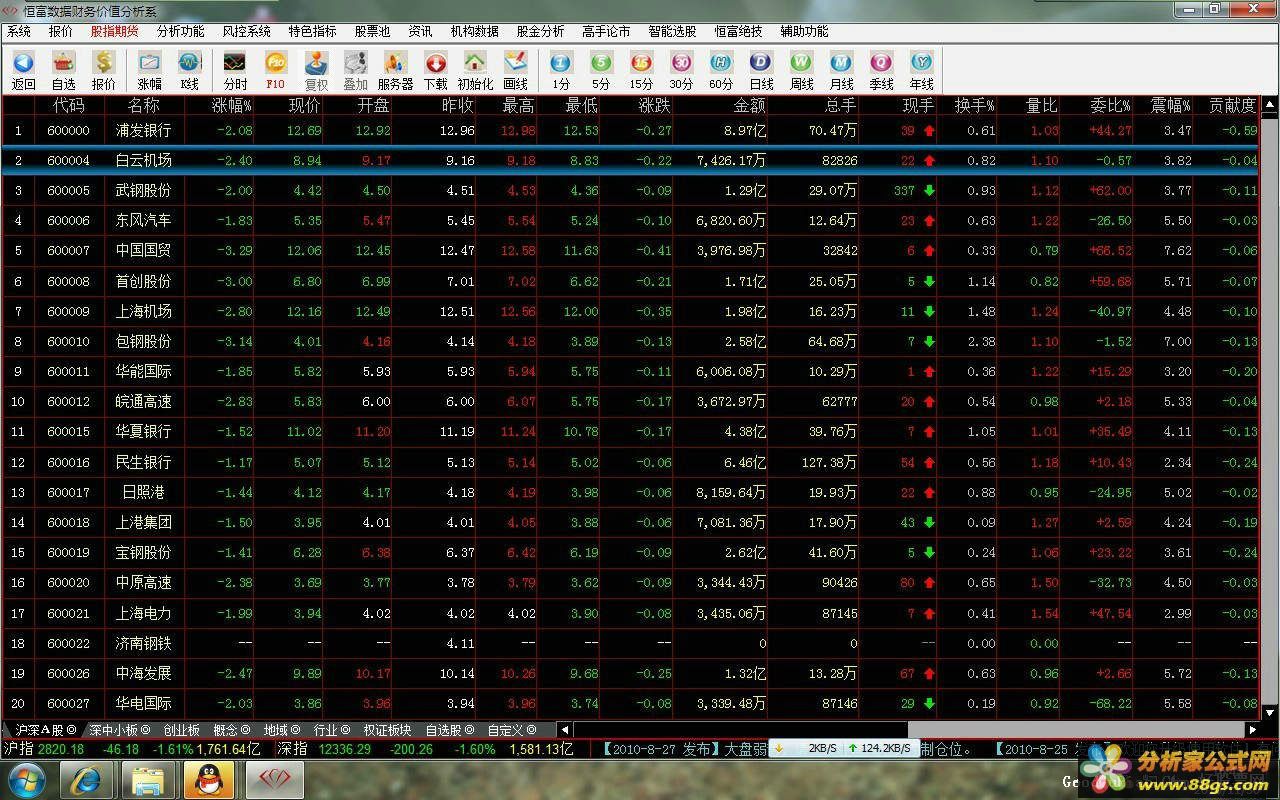Click the horizontal scrollbar right arrow

1253,730
